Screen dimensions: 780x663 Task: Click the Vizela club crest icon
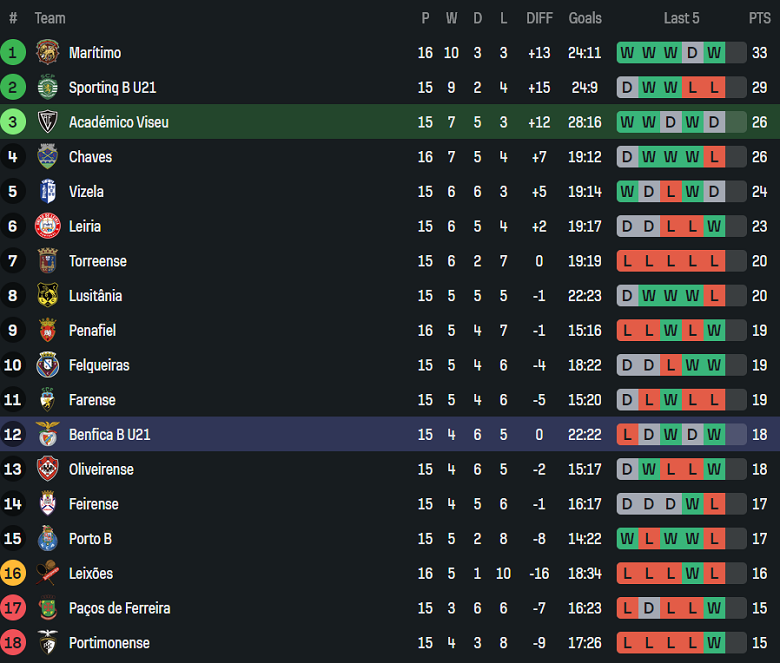[x=47, y=191]
